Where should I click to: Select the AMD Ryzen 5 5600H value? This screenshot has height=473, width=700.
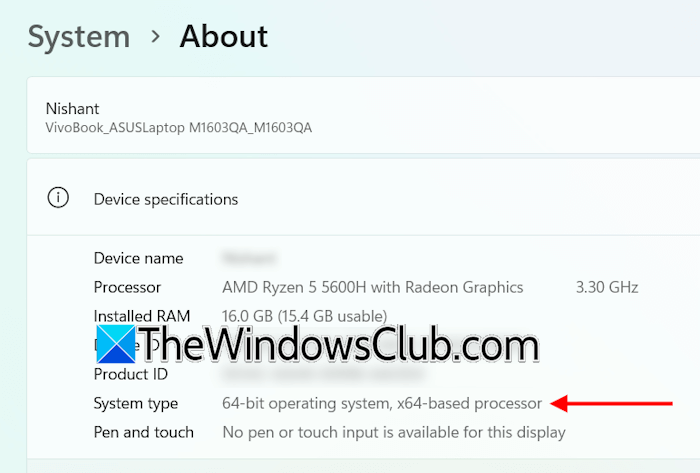[x=372, y=287]
